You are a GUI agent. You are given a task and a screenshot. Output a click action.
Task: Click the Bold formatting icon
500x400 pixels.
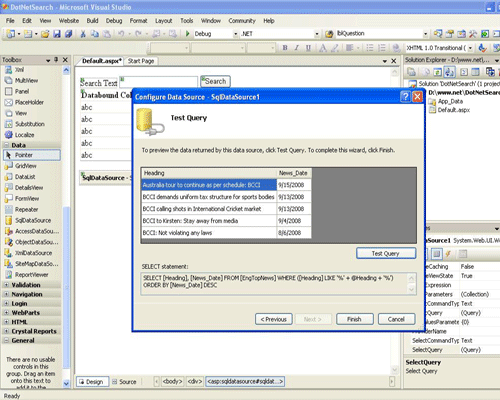tap(285, 48)
